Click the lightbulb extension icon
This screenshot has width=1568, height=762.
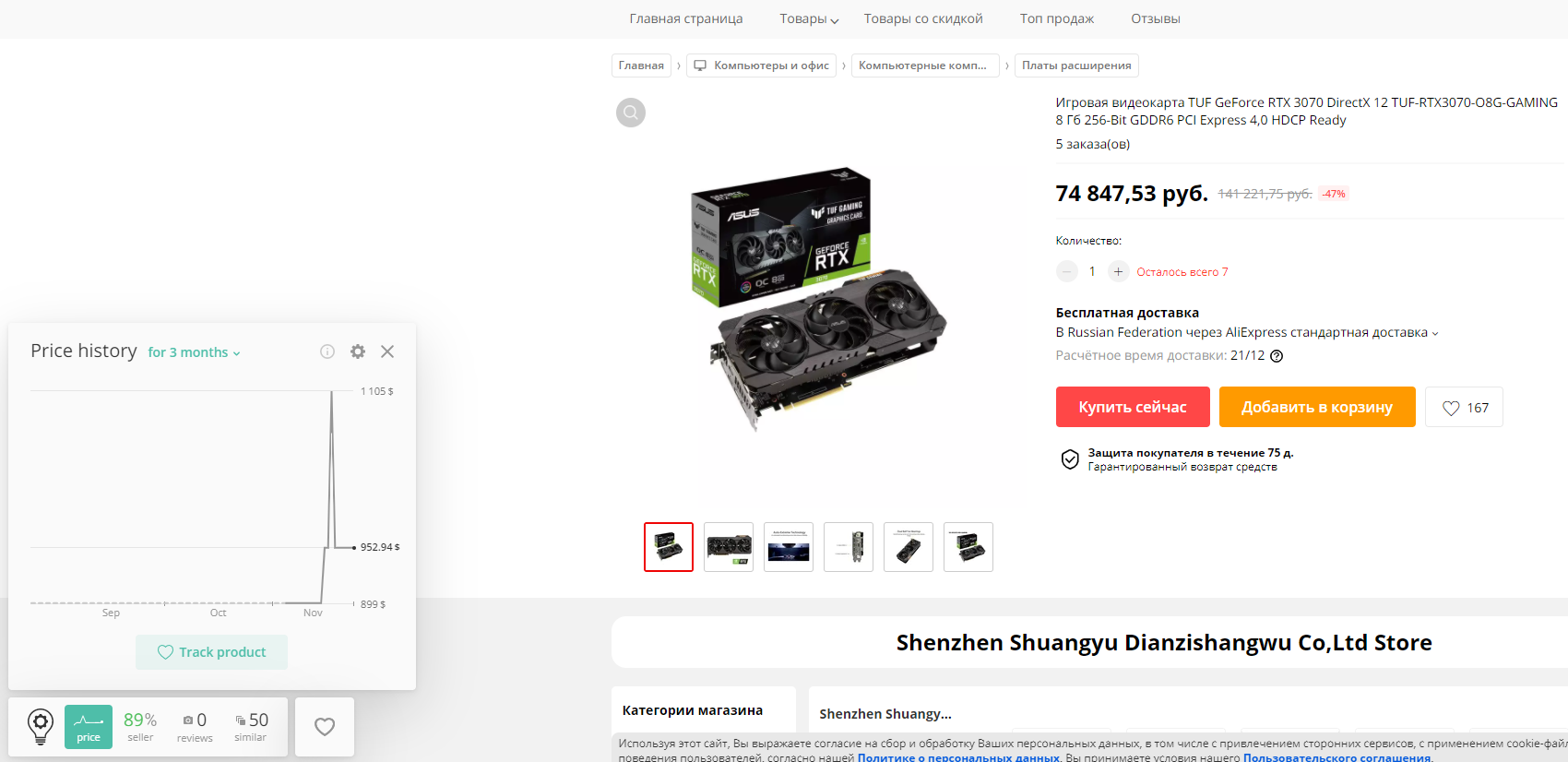pyautogui.click(x=40, y=726)
